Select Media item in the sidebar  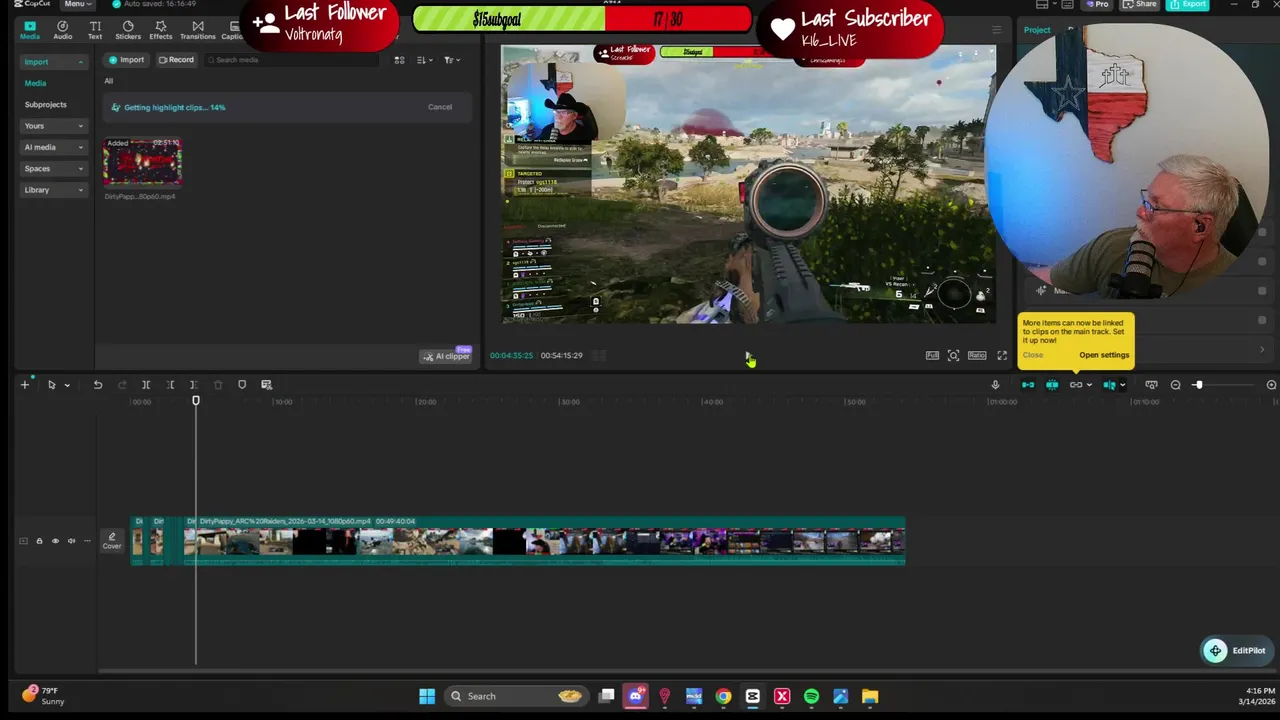(x=36, y=83)
